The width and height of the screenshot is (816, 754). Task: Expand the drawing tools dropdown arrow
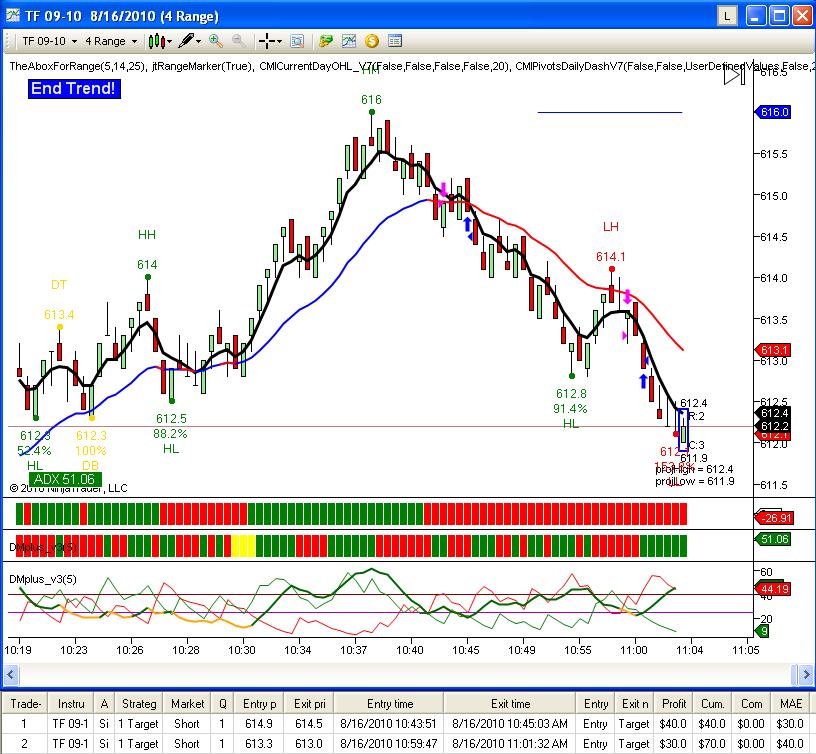198,42
